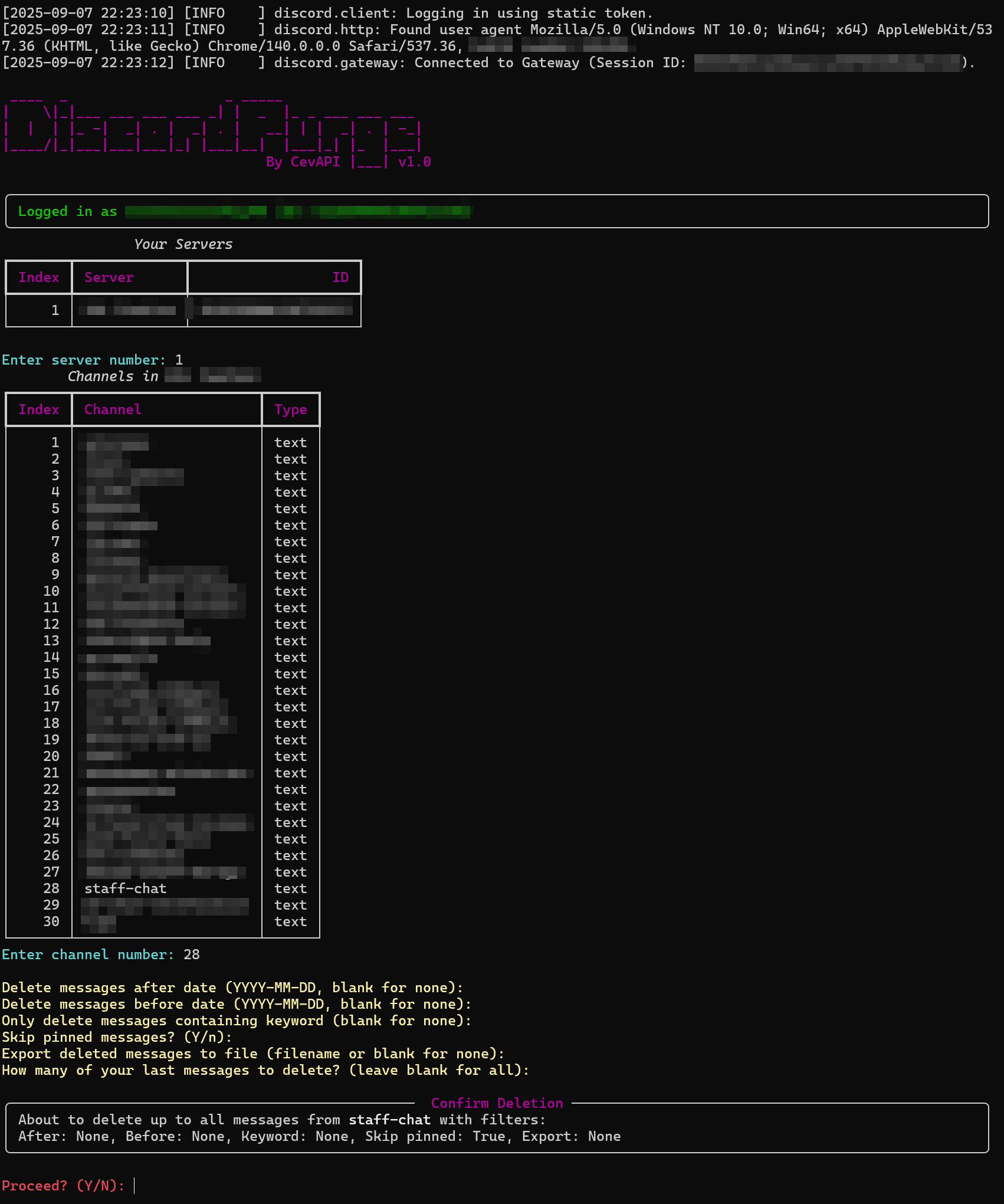Click the 'Server' column header
The image size is (1004, 1204).
click(x=109, y=277)
